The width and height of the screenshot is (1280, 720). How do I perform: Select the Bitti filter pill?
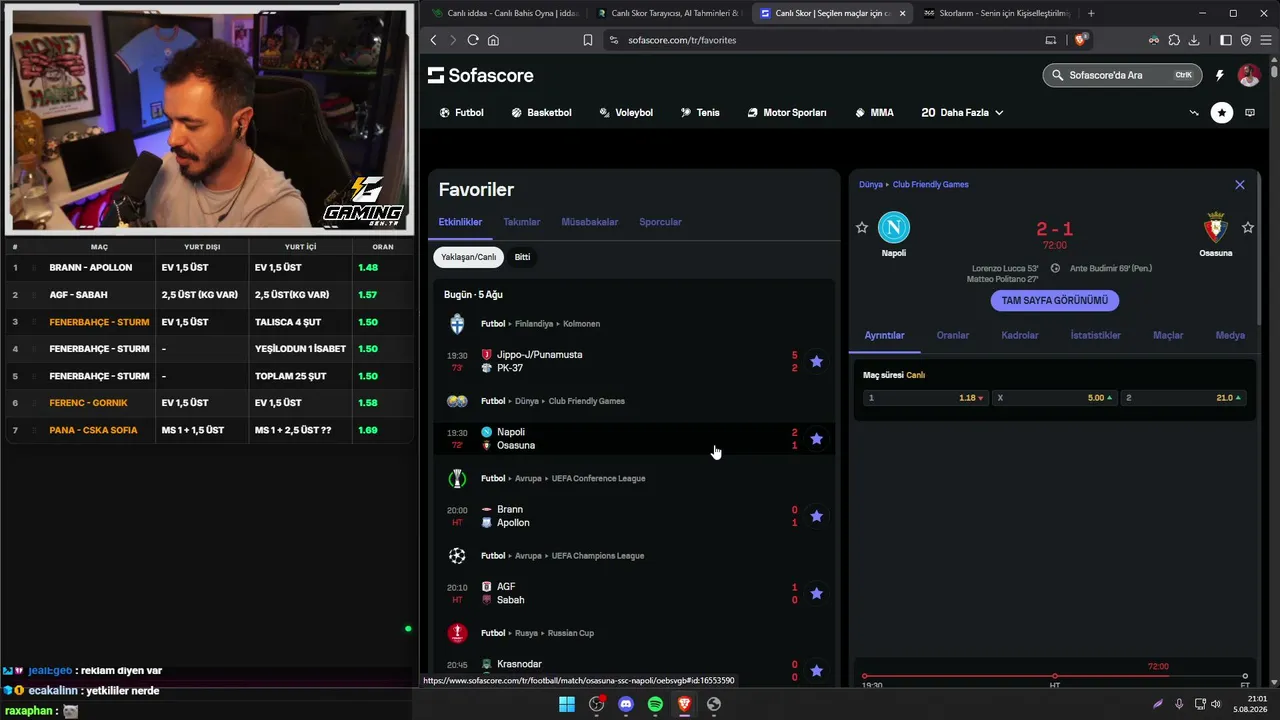[522, 257]
